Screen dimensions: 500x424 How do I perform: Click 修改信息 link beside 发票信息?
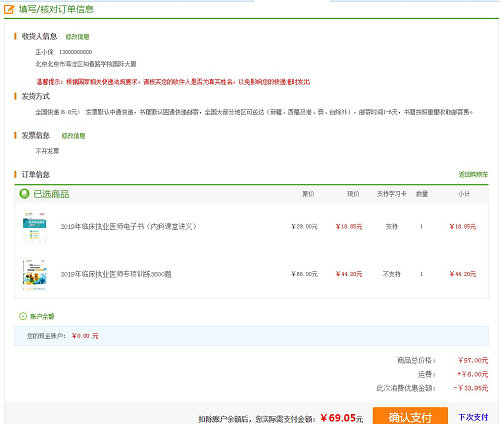tap(73, 136)
